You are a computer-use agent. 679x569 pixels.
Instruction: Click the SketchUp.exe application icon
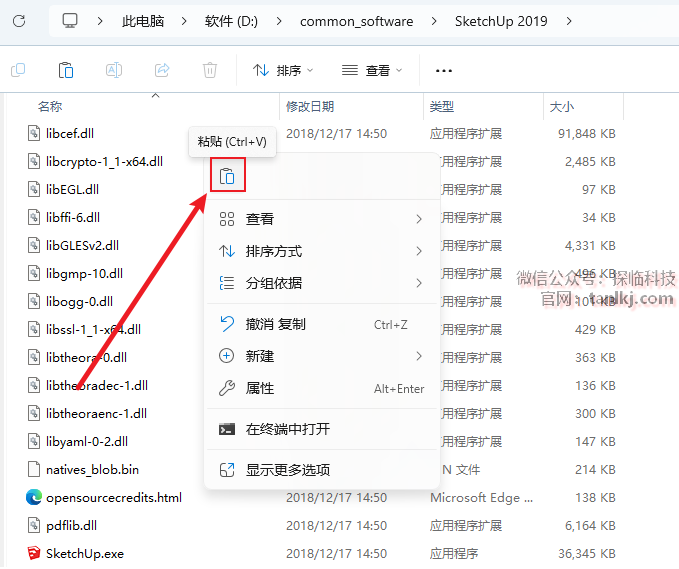pos(34,553)
